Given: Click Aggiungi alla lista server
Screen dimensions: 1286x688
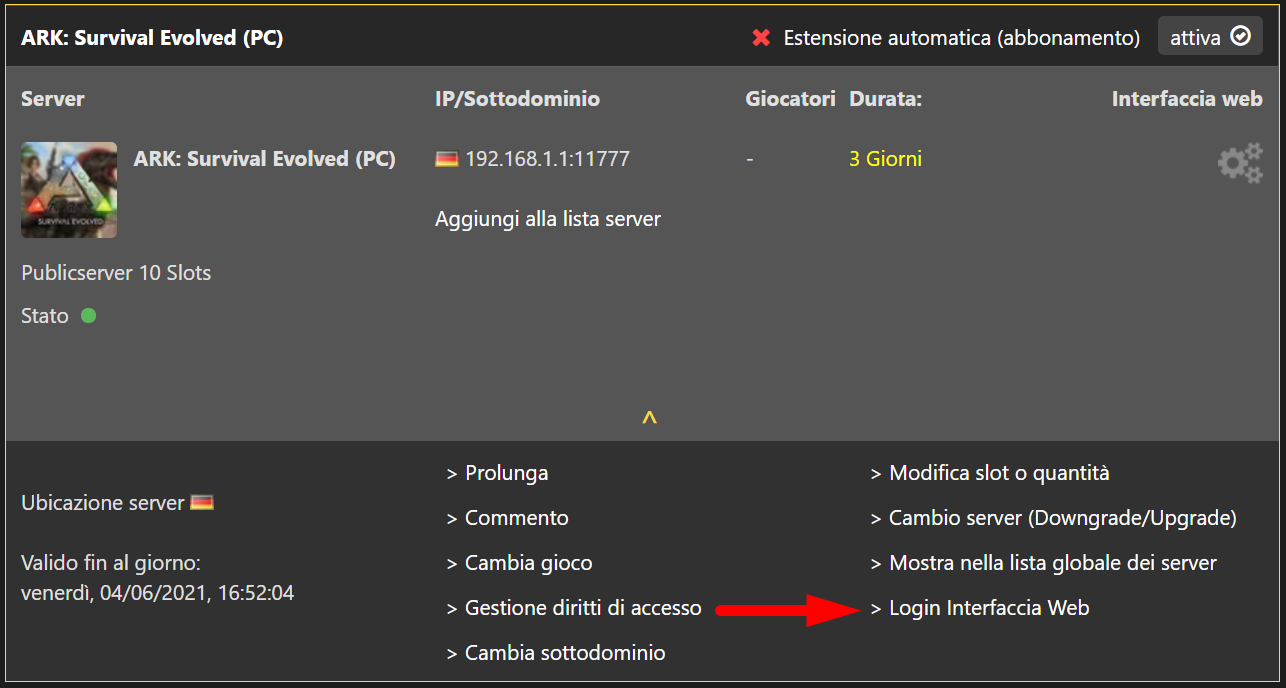Looking at the screenshot, I should tap(548, 218).
